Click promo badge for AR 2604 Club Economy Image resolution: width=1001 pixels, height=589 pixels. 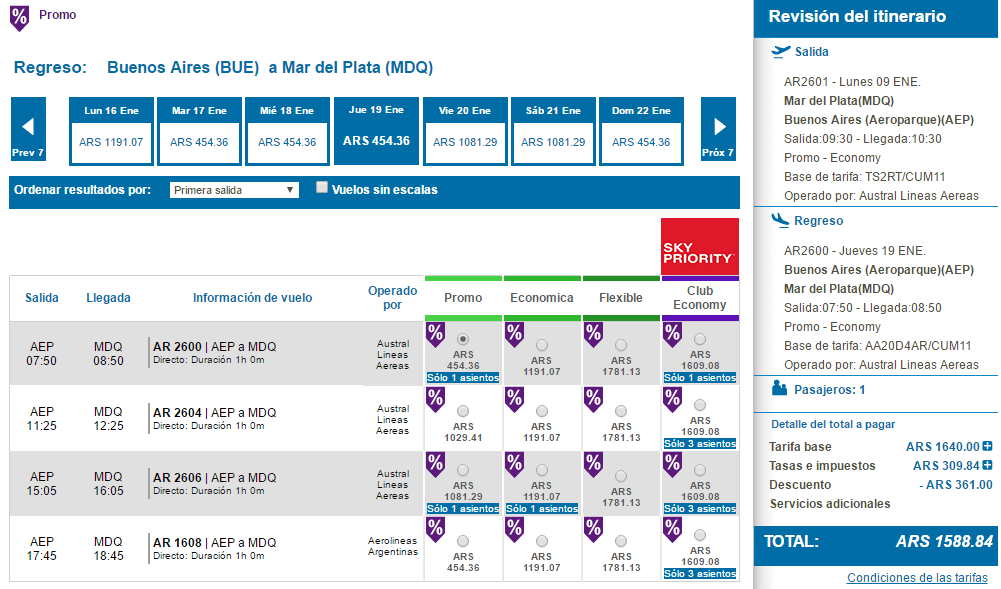point(672,400)
